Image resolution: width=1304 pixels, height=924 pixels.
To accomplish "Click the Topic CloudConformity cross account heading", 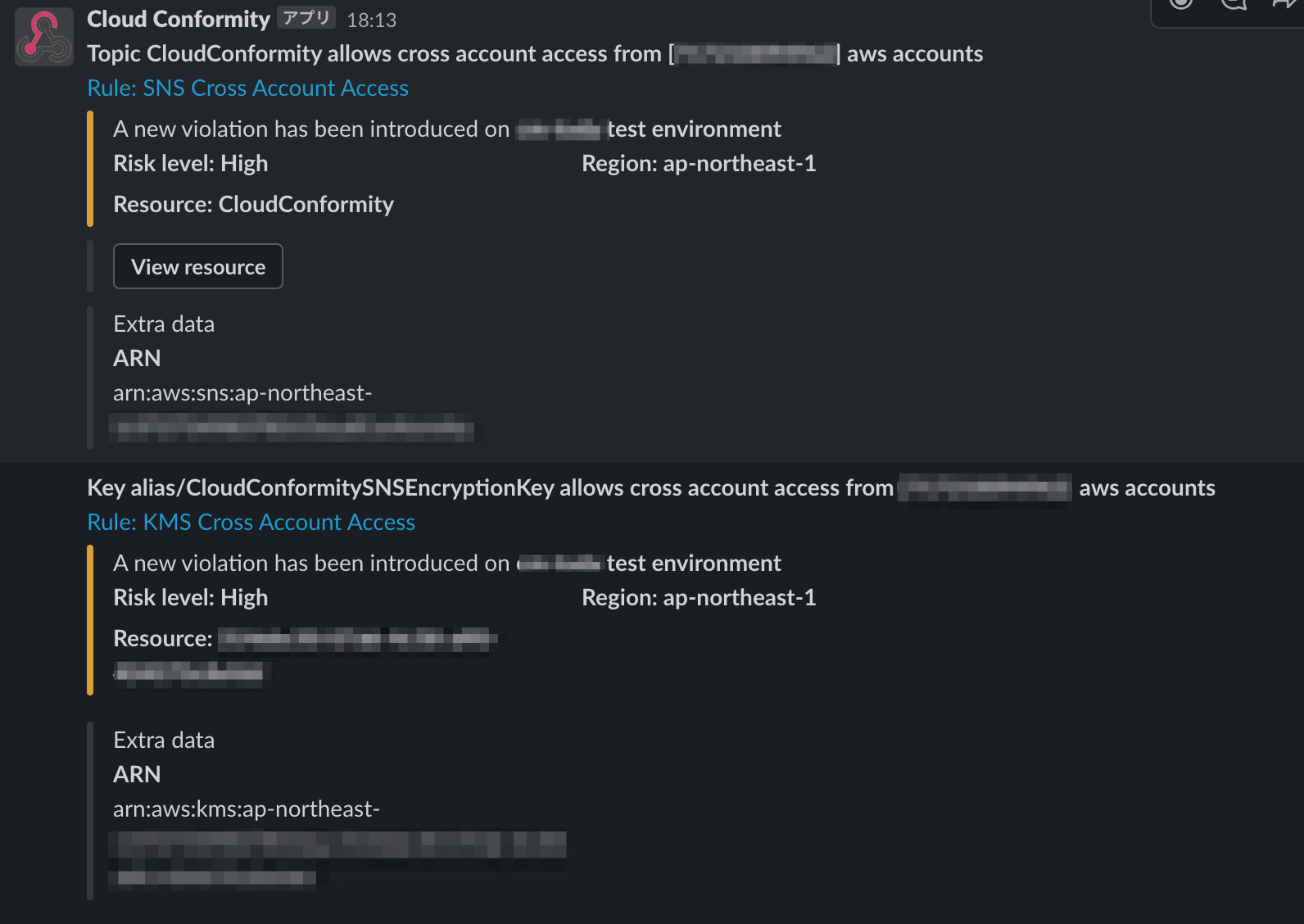I will (x=534, y=53).
